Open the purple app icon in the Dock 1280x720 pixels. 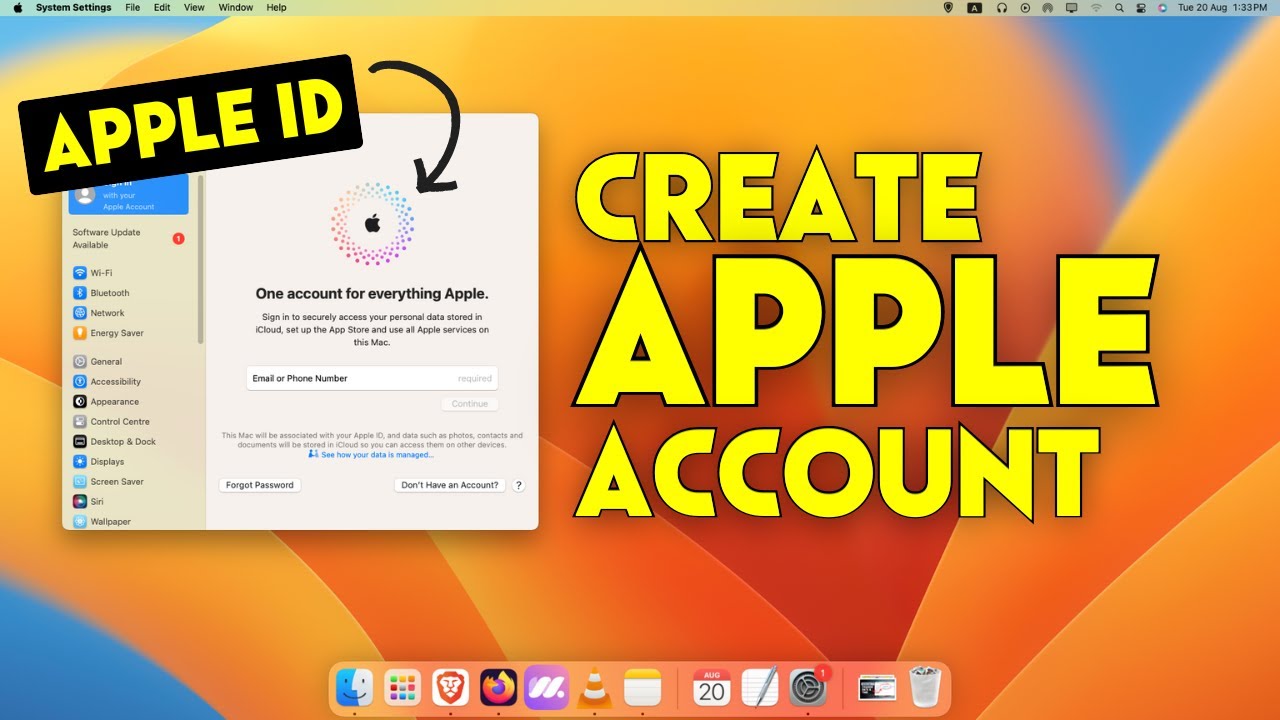tap(546, 688)
